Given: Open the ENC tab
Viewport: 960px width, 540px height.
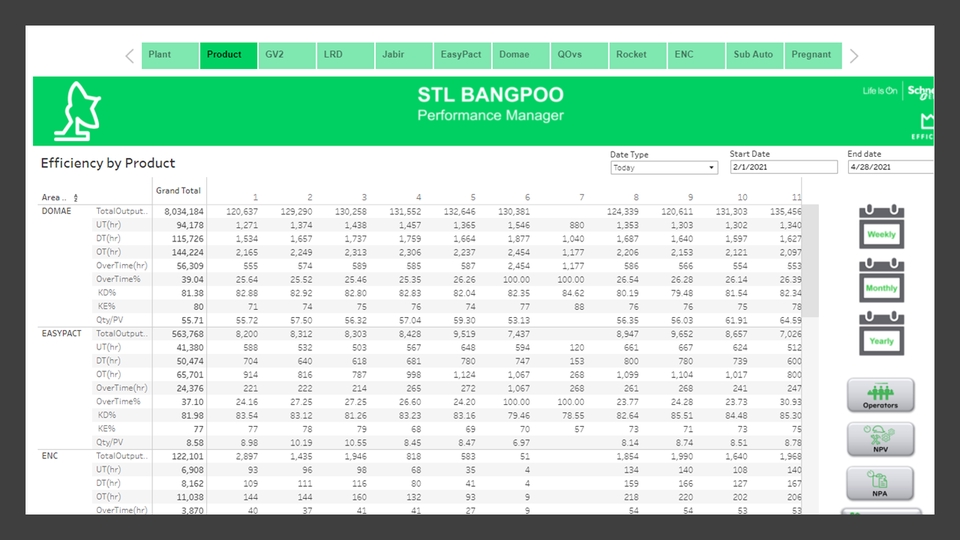Looking at the screenshot, I should 696,55.
